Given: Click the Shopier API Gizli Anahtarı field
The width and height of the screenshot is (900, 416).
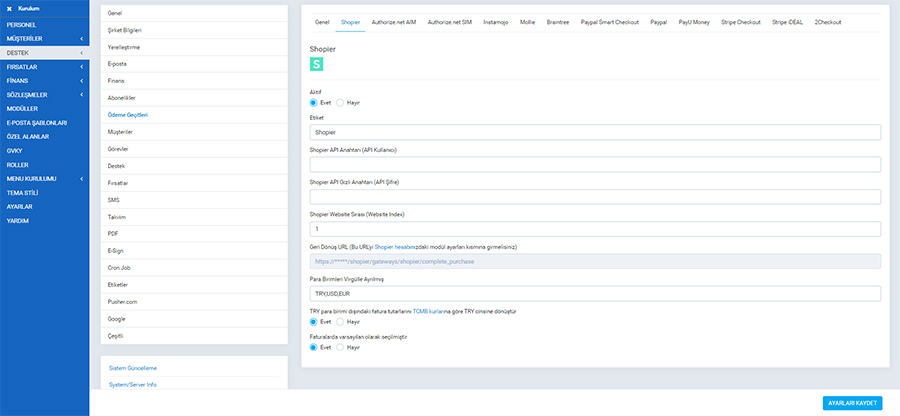Looking at the screenshot, I should (x=595, y=197).
